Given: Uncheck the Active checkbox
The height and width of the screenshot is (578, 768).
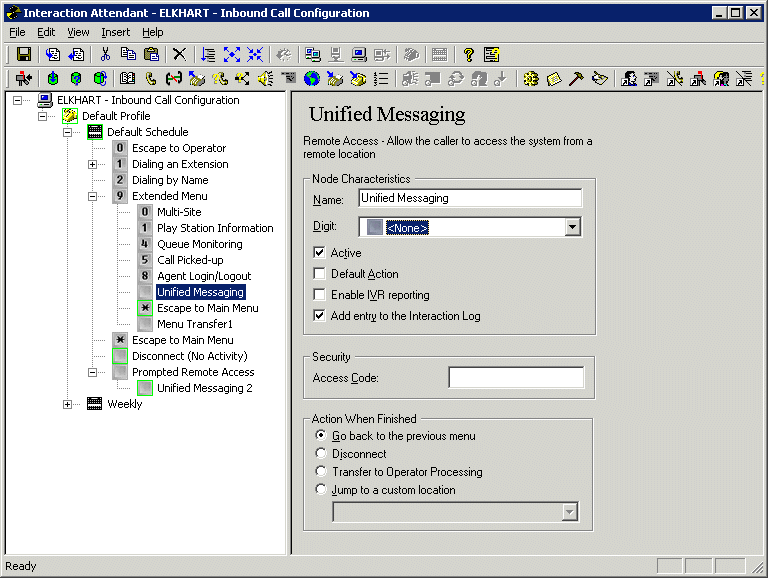Looking at the screenshot, I should tap(320, 253).
